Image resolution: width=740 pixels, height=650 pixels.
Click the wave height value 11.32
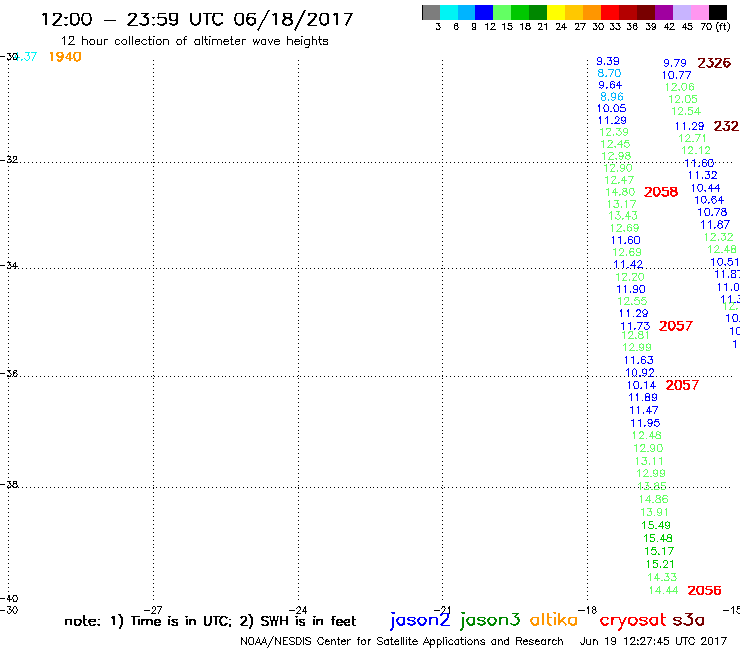703,176
